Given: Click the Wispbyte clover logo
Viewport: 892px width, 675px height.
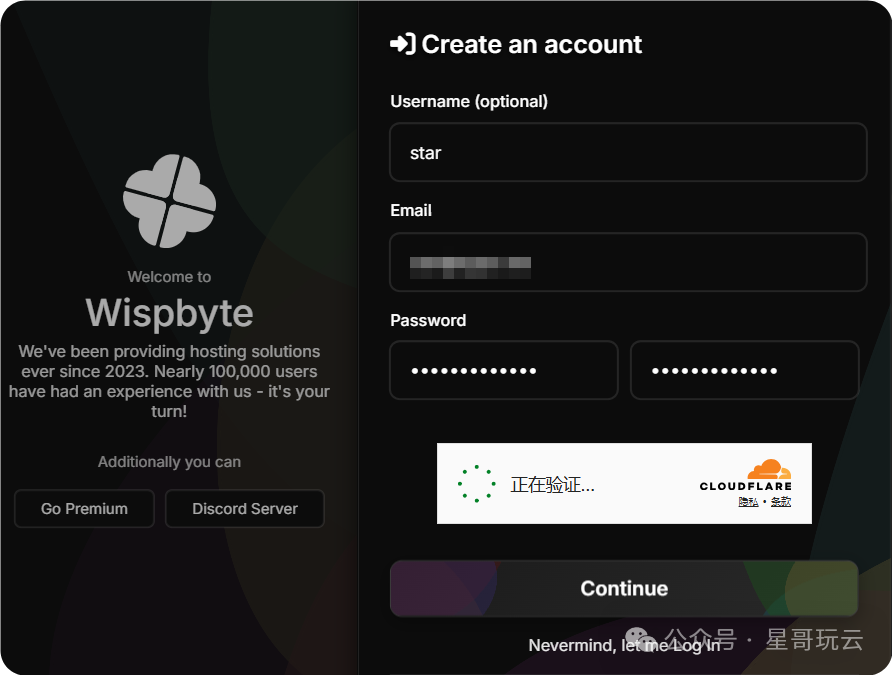Looking at the screenshot, I should point(169,200).
